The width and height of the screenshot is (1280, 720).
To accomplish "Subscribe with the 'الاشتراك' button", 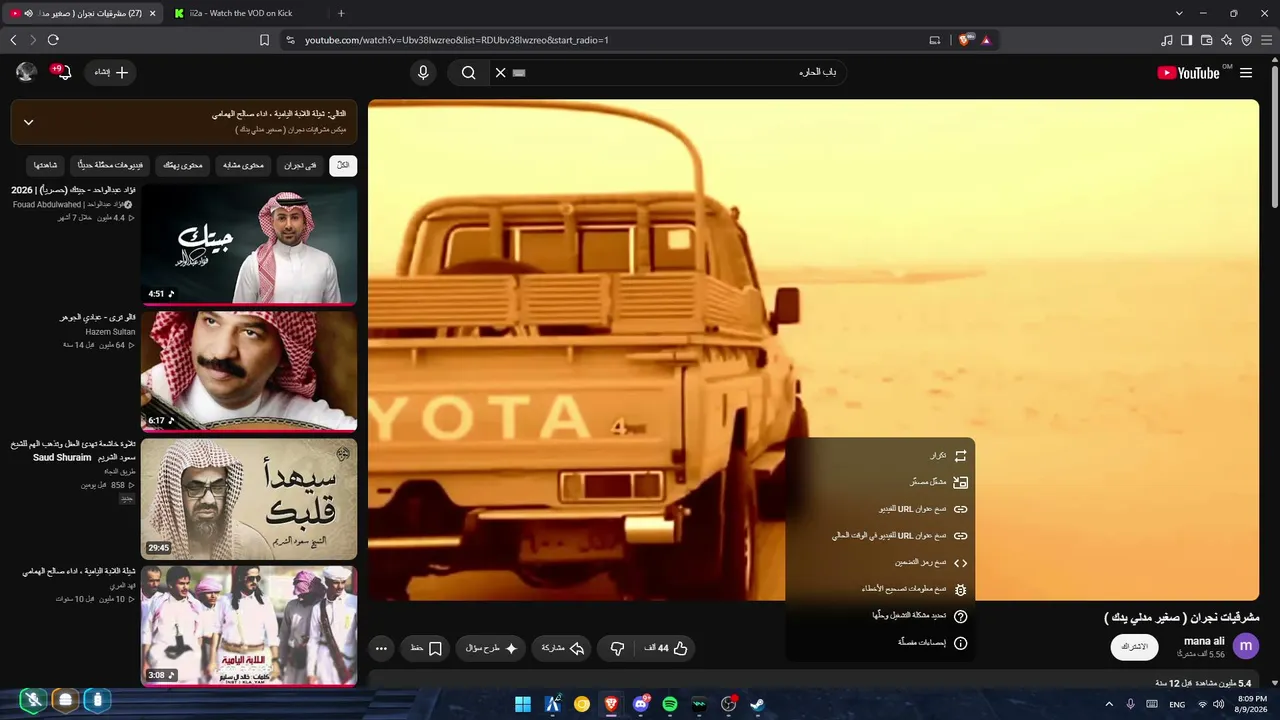I will [1135, 647].
